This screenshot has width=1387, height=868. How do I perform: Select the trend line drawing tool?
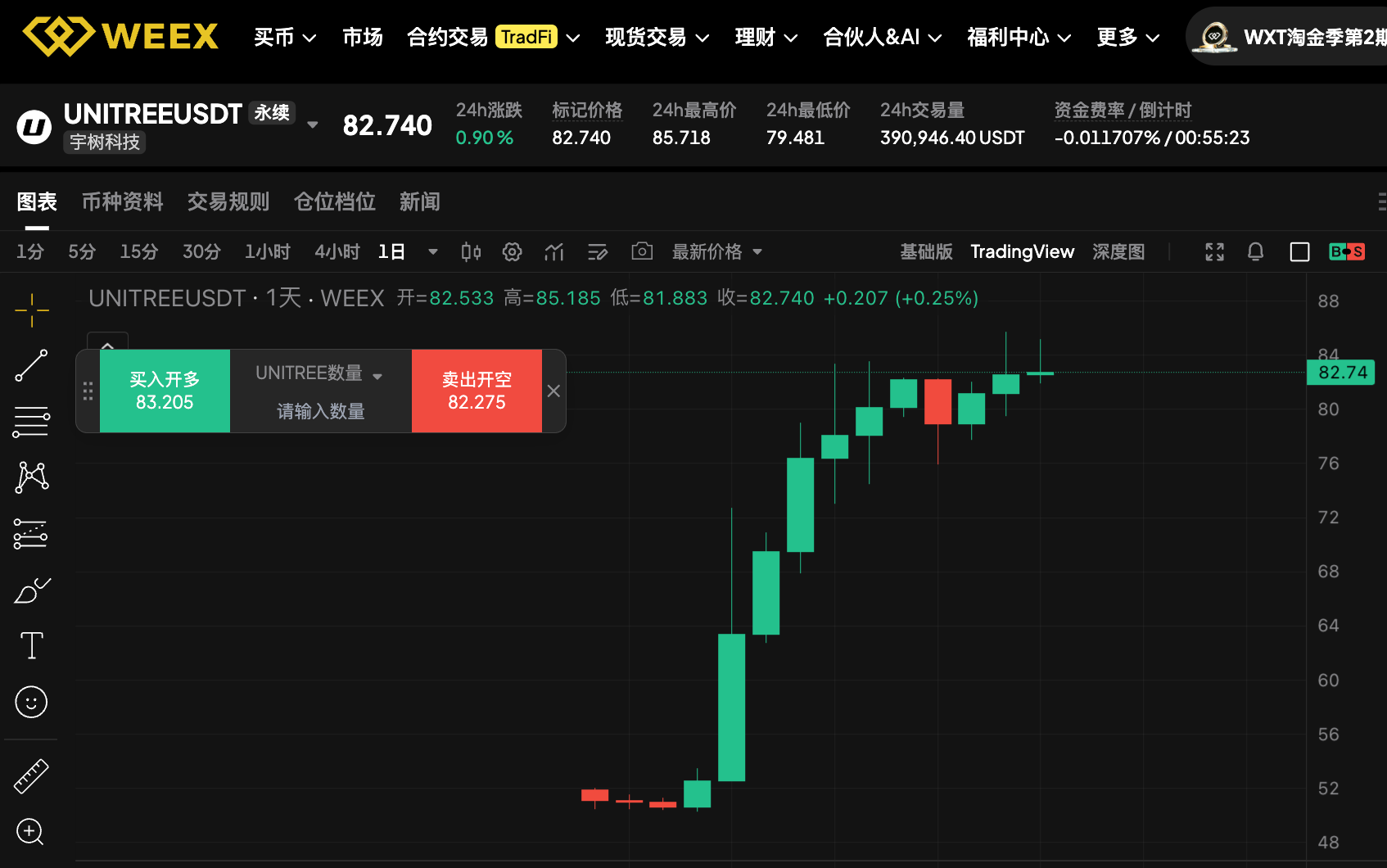tap(32, 366)
